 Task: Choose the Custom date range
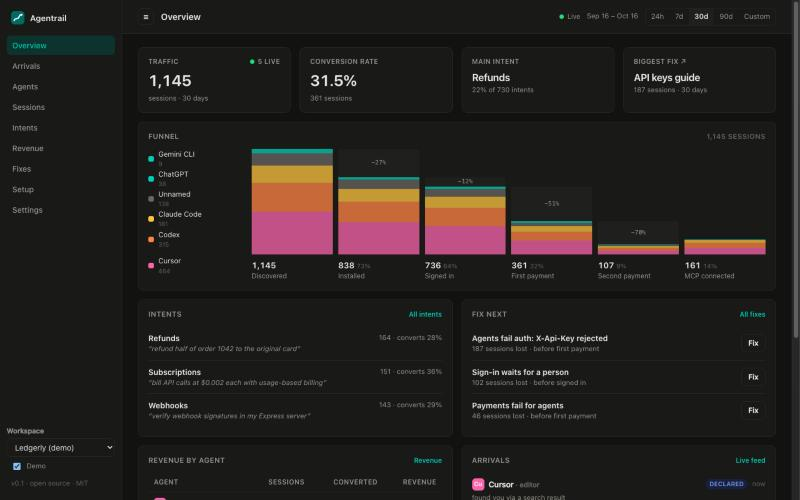point(757,17)
